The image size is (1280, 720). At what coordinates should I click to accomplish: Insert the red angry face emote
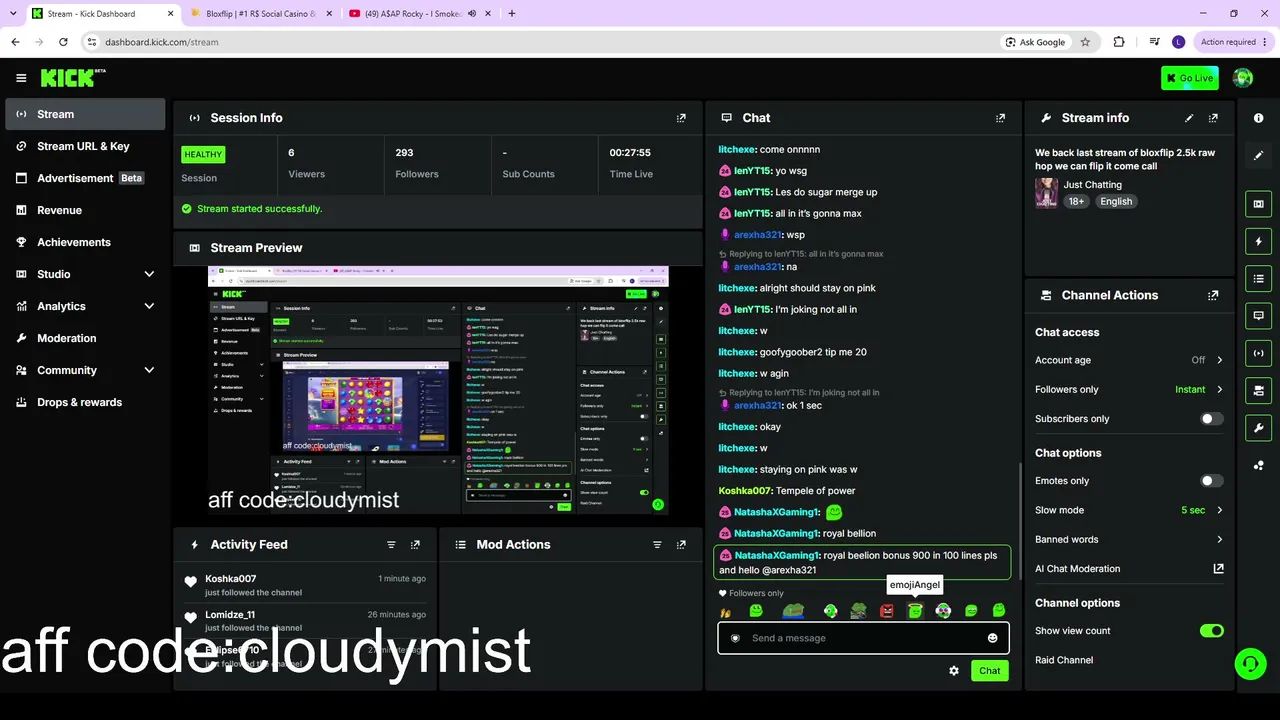[x=887, y=610]
